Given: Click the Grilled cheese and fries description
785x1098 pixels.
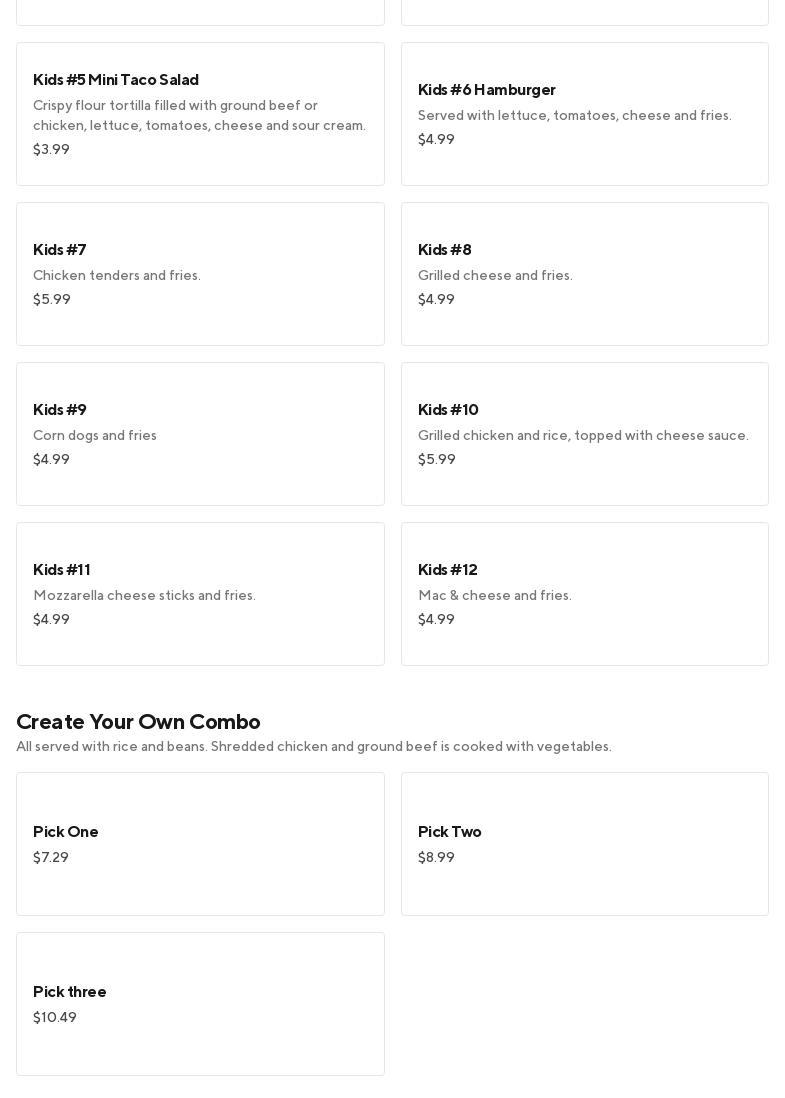Looking at the screenshot, I should 495,276.
